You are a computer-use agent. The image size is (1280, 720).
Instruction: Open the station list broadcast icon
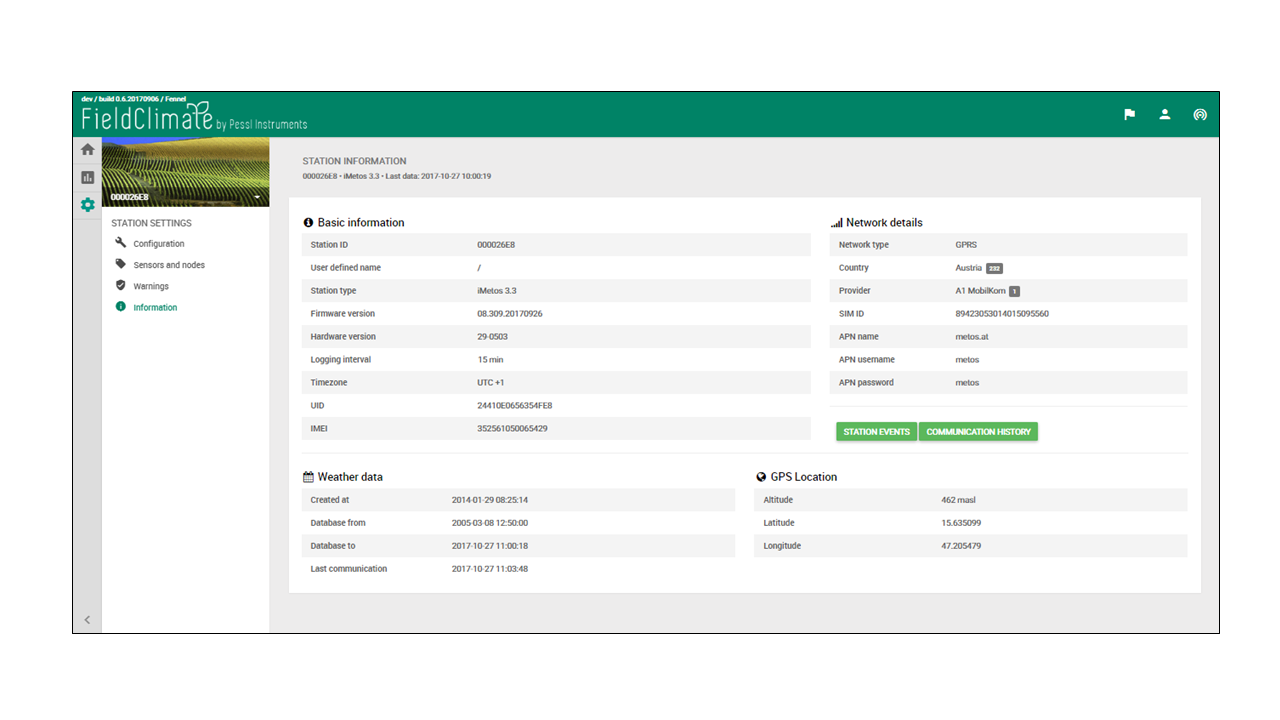coord(1200,114)
